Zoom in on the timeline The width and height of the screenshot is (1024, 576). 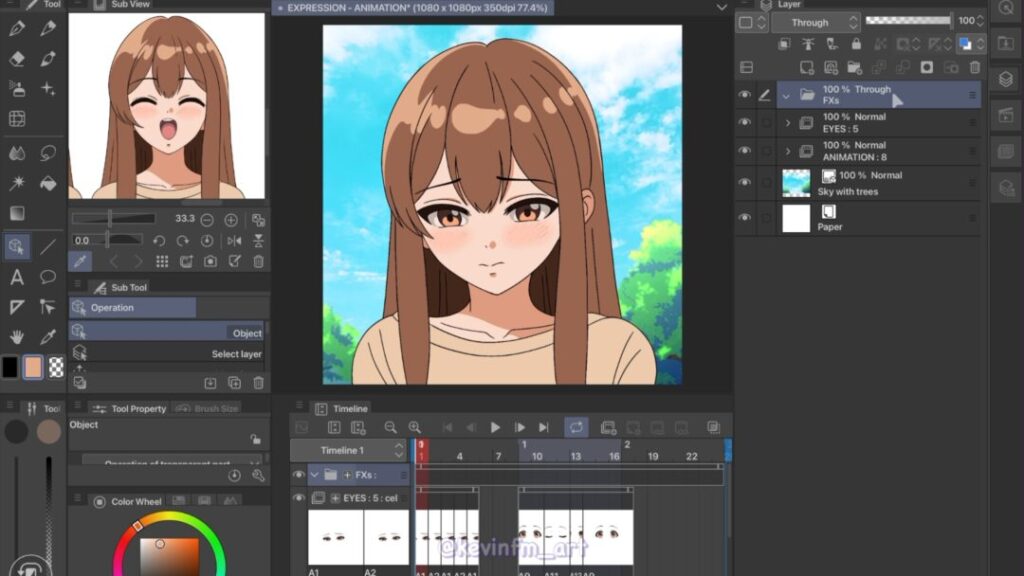414,427
